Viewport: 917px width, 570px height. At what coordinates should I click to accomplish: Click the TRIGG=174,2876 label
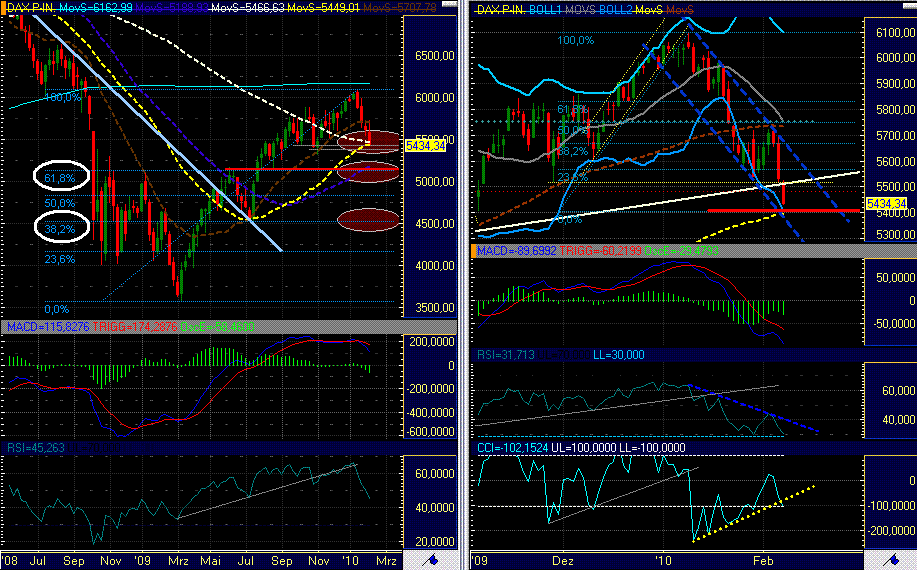(x=135, y=327)
